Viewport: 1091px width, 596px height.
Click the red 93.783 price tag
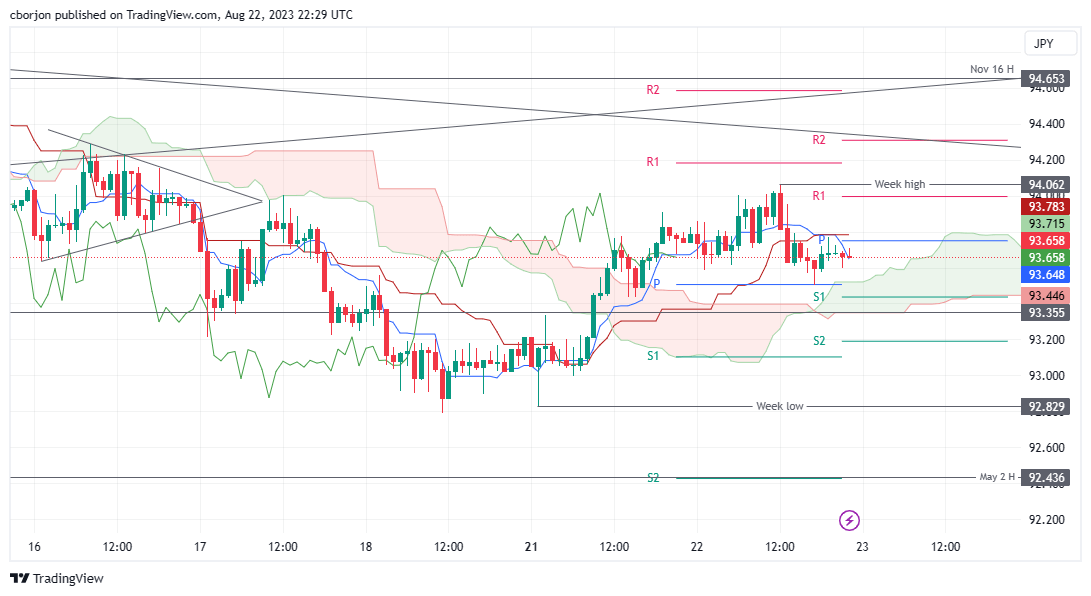point(1046,207)
